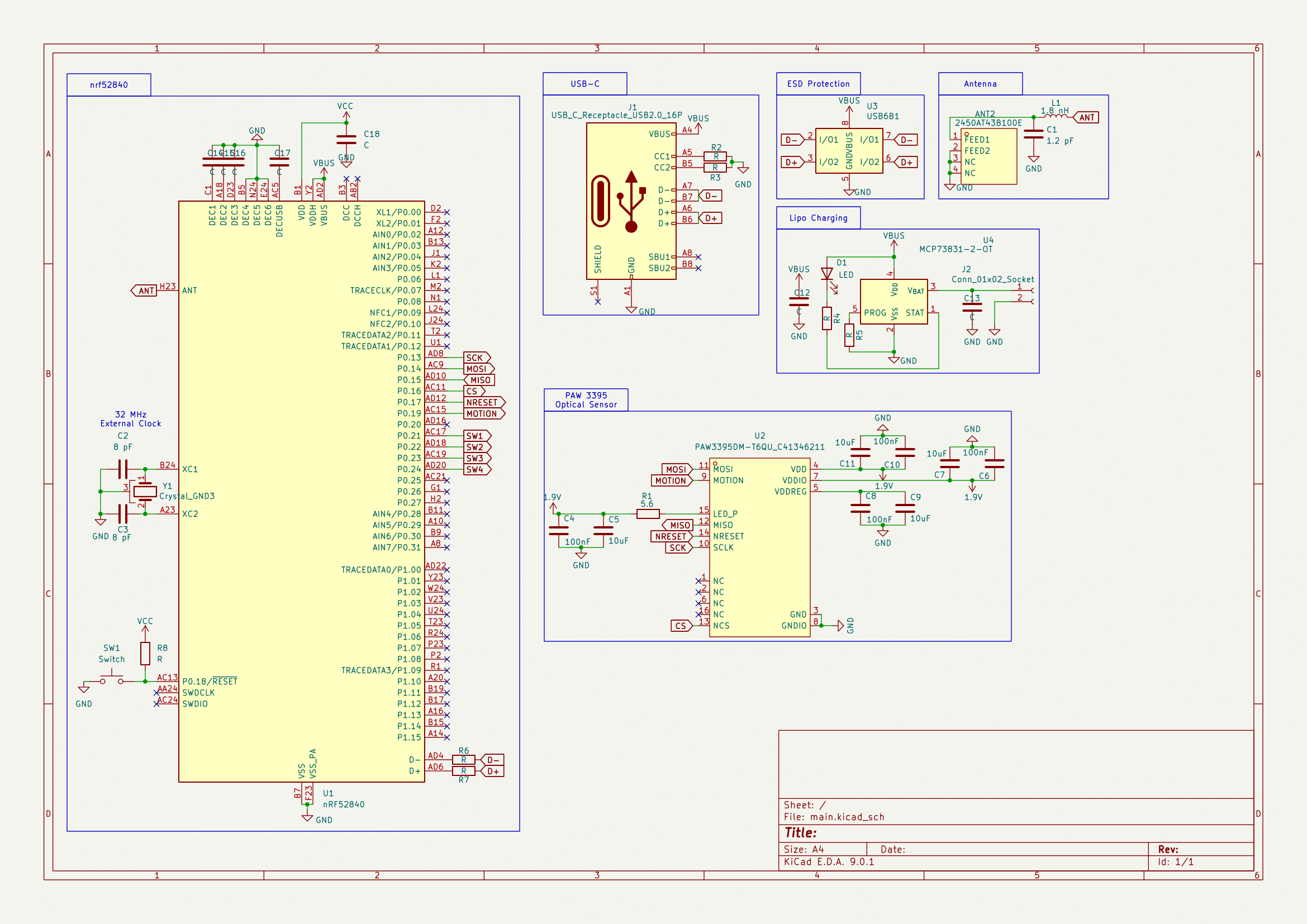The image size is (1307, 924).
Task: Click the L1 1.8 nH inductor
Action: point(1056,116)
